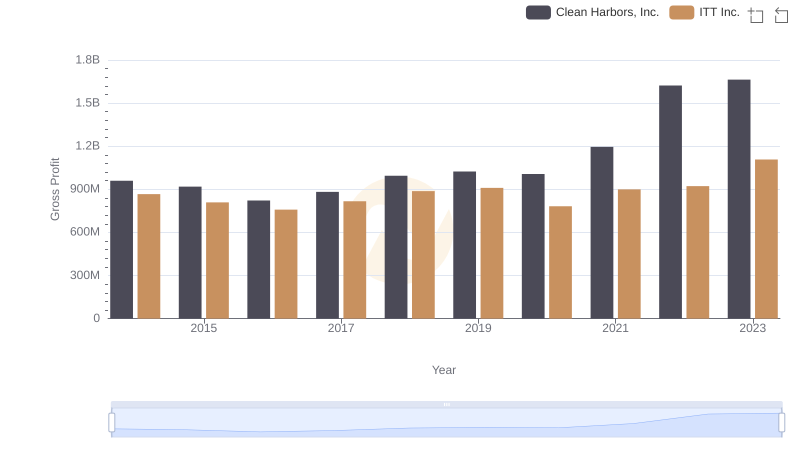Select Clean Harbors bar for 2015
Image resolution: width=800 pixels, height=461 pixels.
[190, 252]
